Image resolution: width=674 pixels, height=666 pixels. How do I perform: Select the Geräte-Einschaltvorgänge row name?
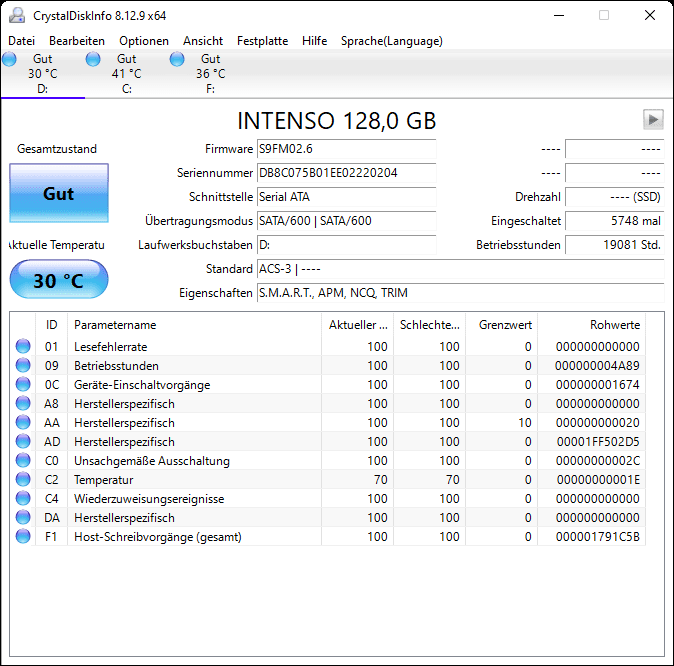(x=142, y=385)
